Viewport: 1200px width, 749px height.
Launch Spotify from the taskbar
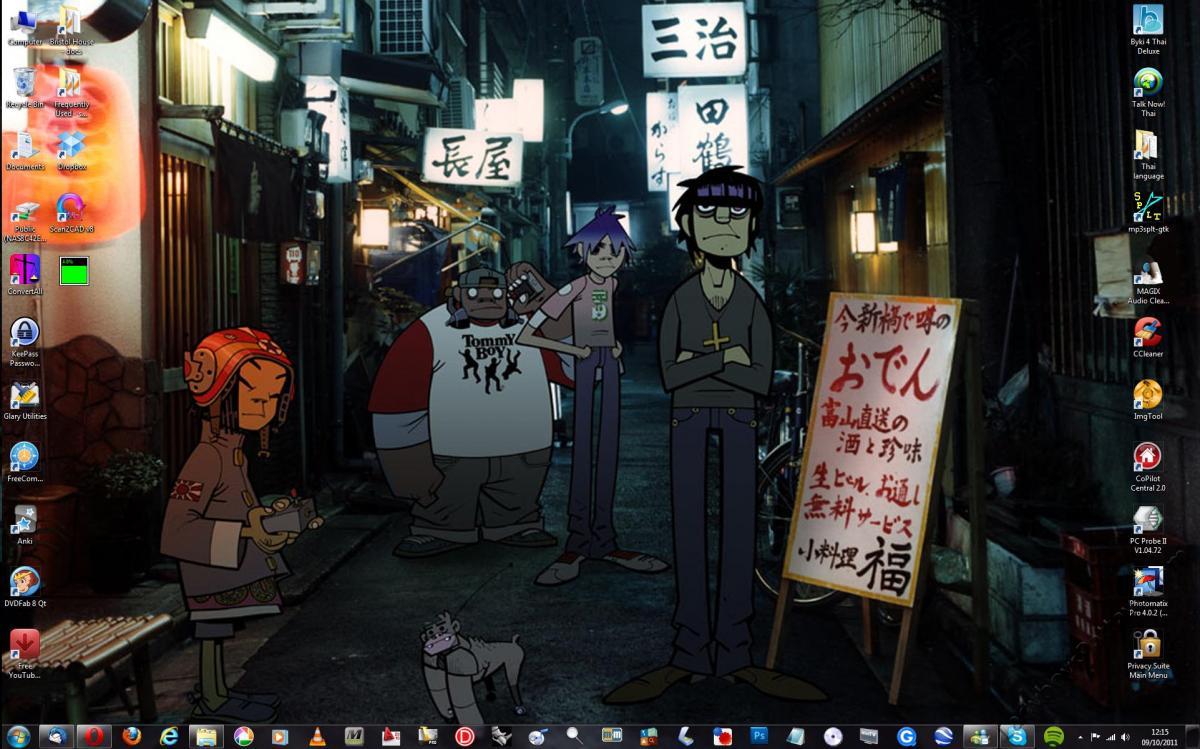point(1053,736)
